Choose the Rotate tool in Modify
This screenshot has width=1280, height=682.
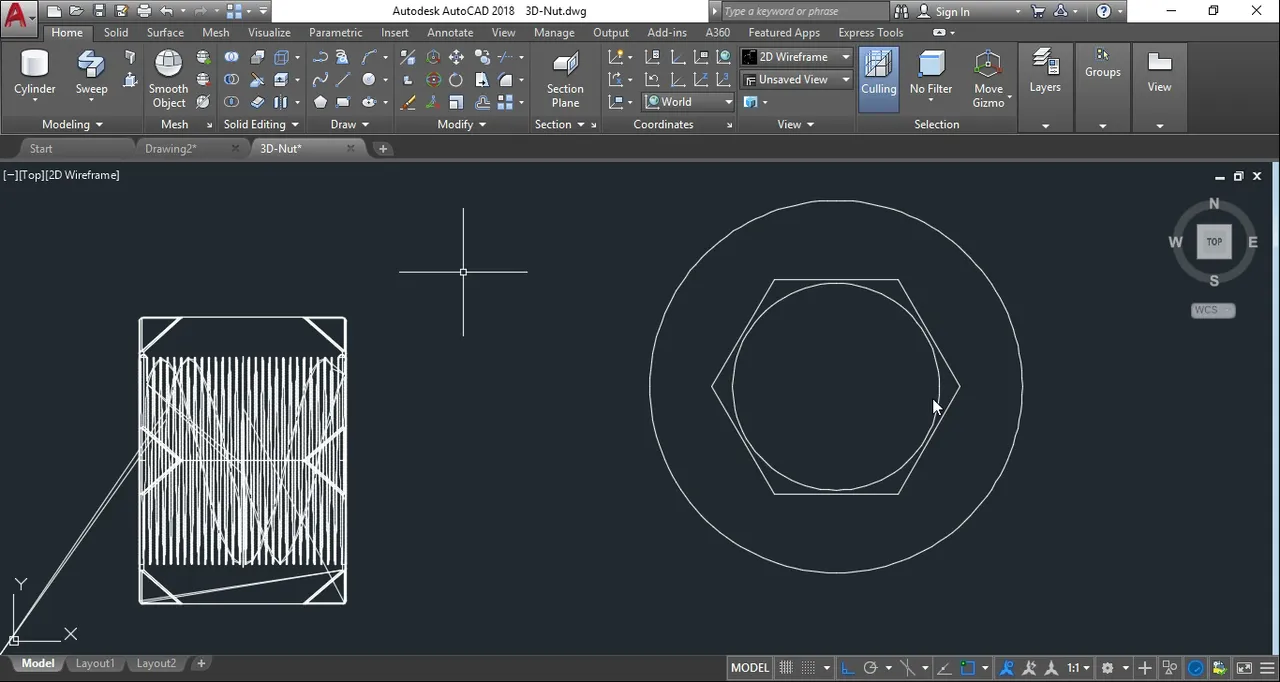[456, 80]
